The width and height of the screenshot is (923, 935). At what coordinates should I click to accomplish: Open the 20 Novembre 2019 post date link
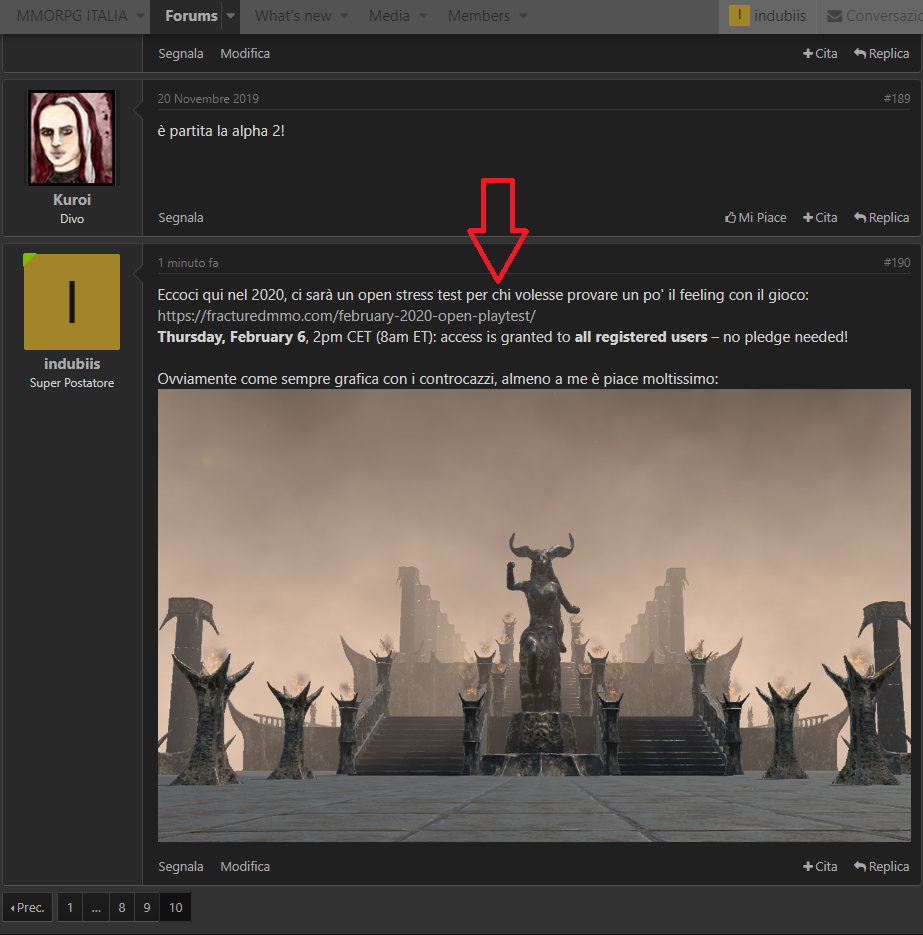click(208, 99)
